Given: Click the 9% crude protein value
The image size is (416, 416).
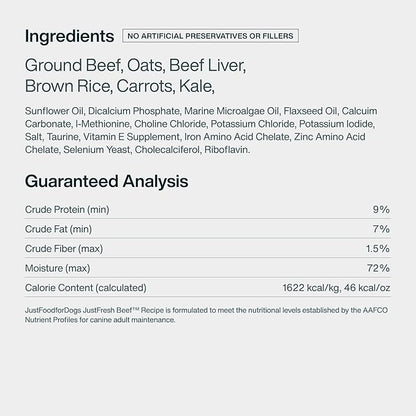Looking at the screenshot, I should 381,209.
